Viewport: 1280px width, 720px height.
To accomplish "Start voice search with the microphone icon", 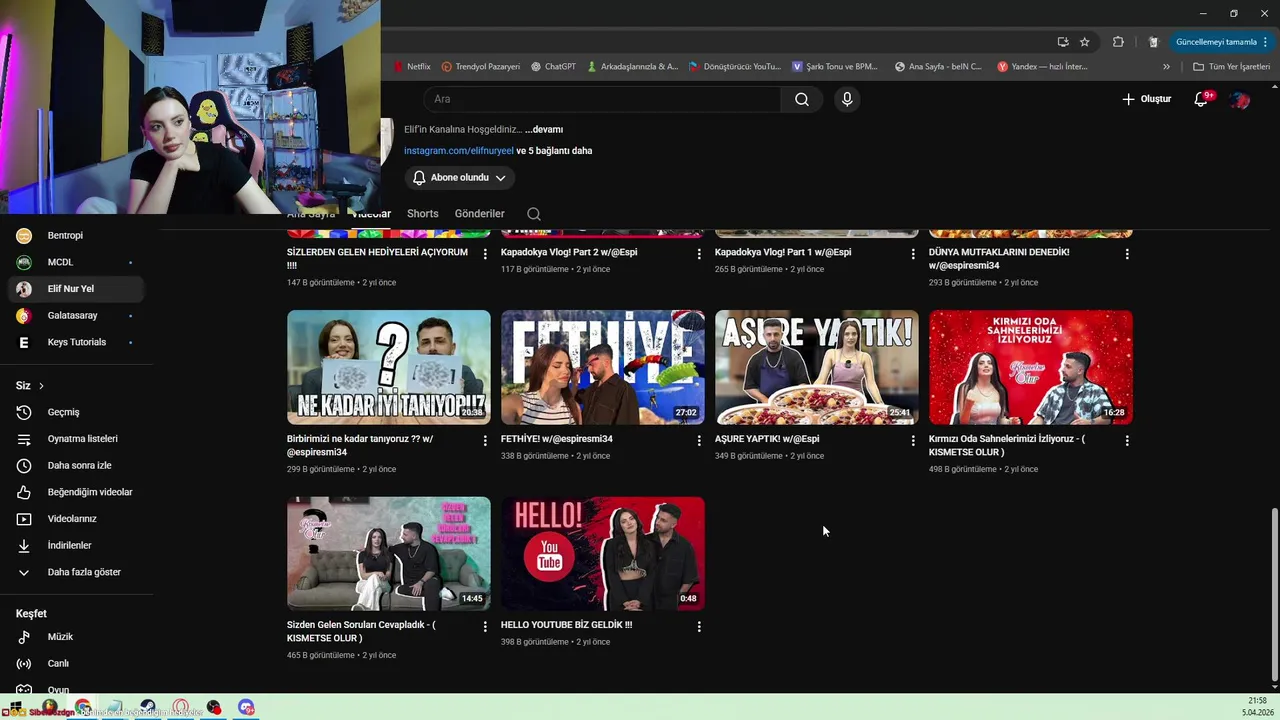I will (x=847, y=99).
